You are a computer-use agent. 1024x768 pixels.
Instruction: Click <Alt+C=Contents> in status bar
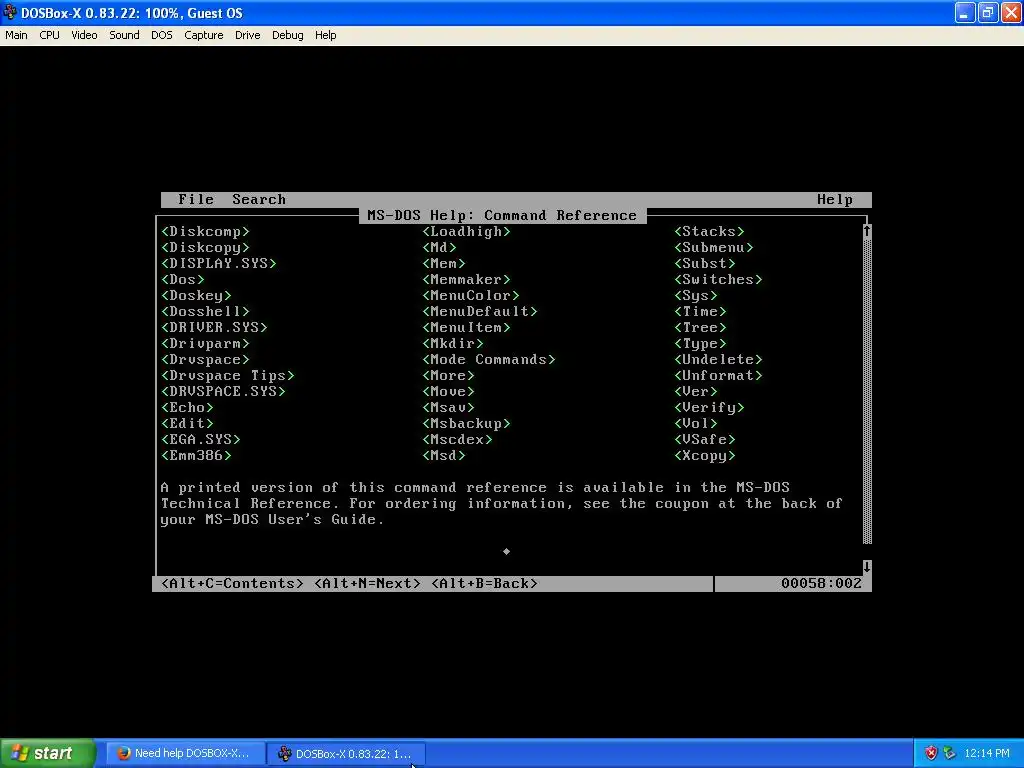point(232,583)
